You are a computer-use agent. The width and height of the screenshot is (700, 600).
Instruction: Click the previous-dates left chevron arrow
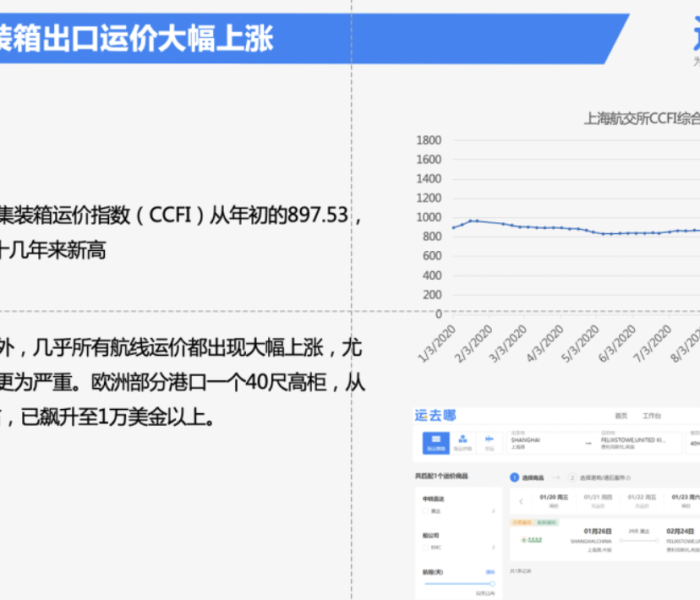click(521, 501)
